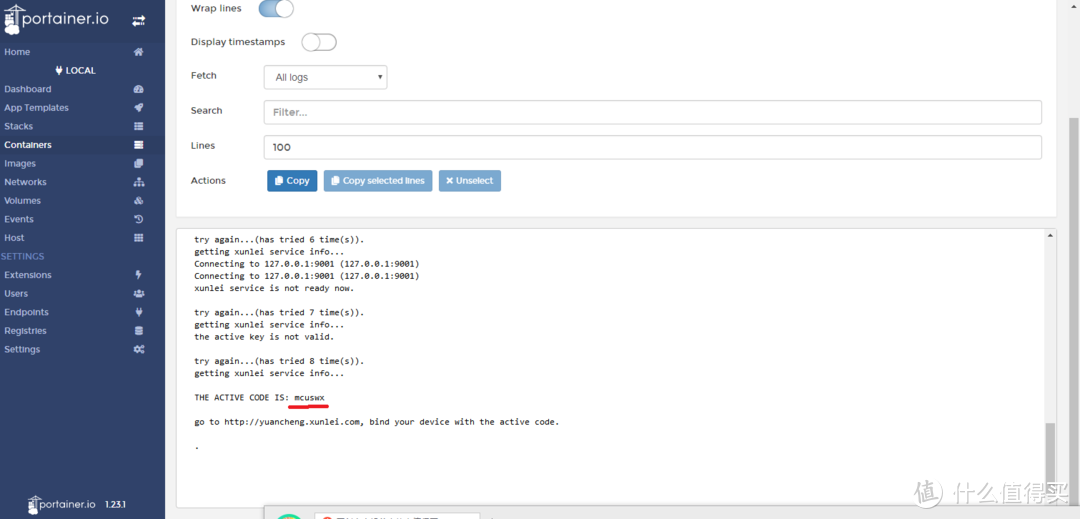Click the Unselect button

[470, 181]
